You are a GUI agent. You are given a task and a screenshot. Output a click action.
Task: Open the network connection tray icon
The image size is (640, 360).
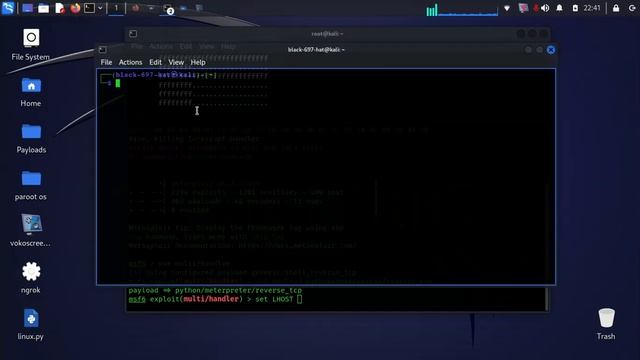(507, 8)
